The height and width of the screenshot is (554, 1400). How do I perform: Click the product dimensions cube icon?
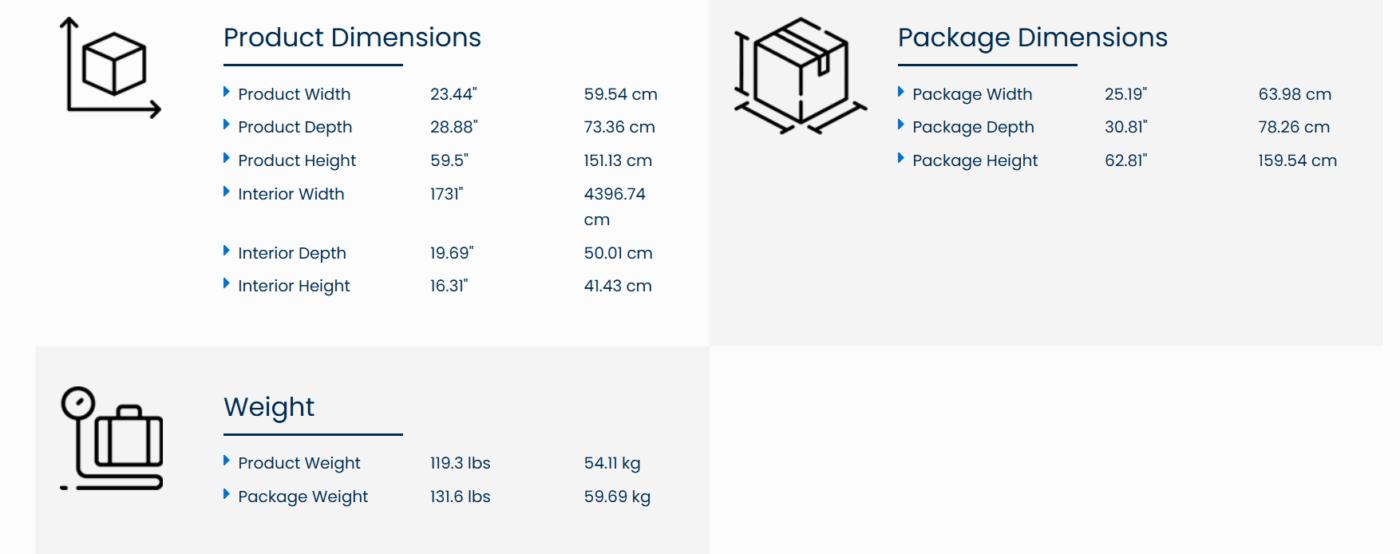tap(112, 67)
